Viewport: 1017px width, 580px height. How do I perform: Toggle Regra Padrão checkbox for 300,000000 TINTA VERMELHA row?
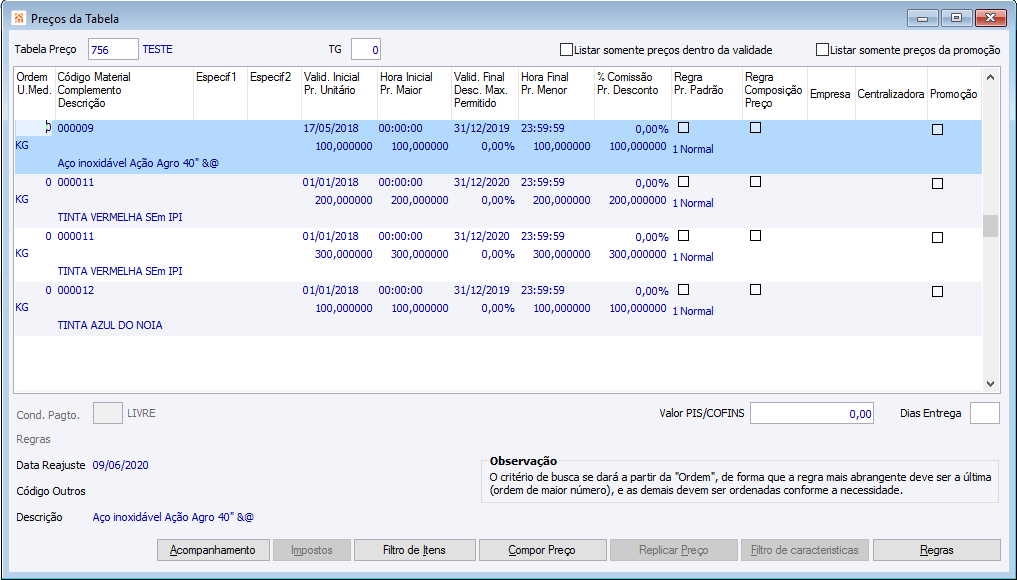pos(683,236)
